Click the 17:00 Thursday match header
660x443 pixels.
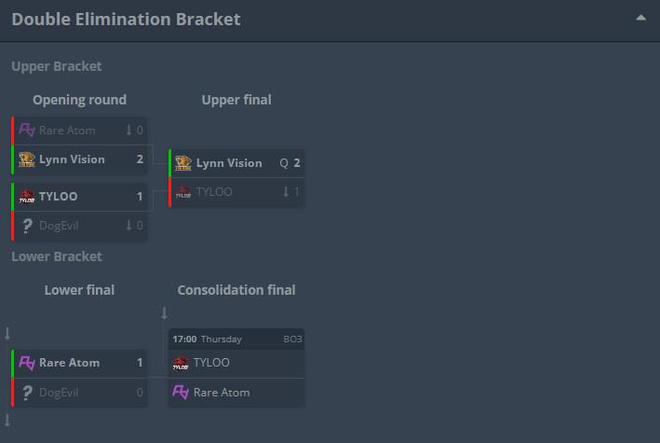[x=236, y=339]
